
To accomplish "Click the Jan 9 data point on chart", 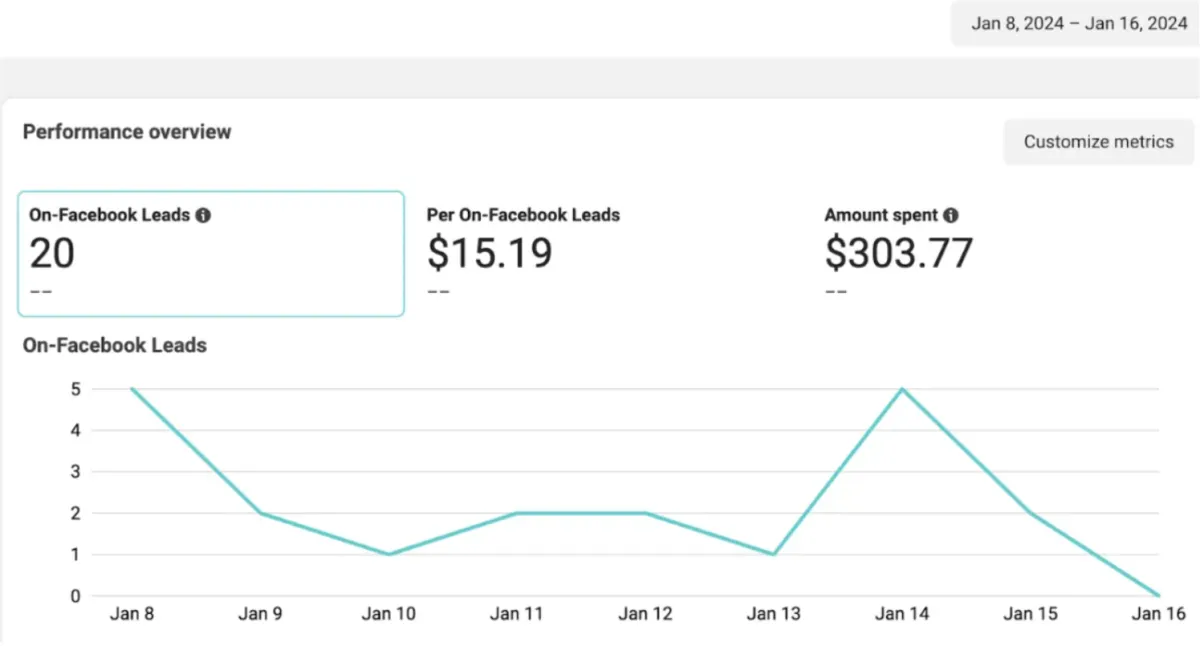I will coord(259,513).
